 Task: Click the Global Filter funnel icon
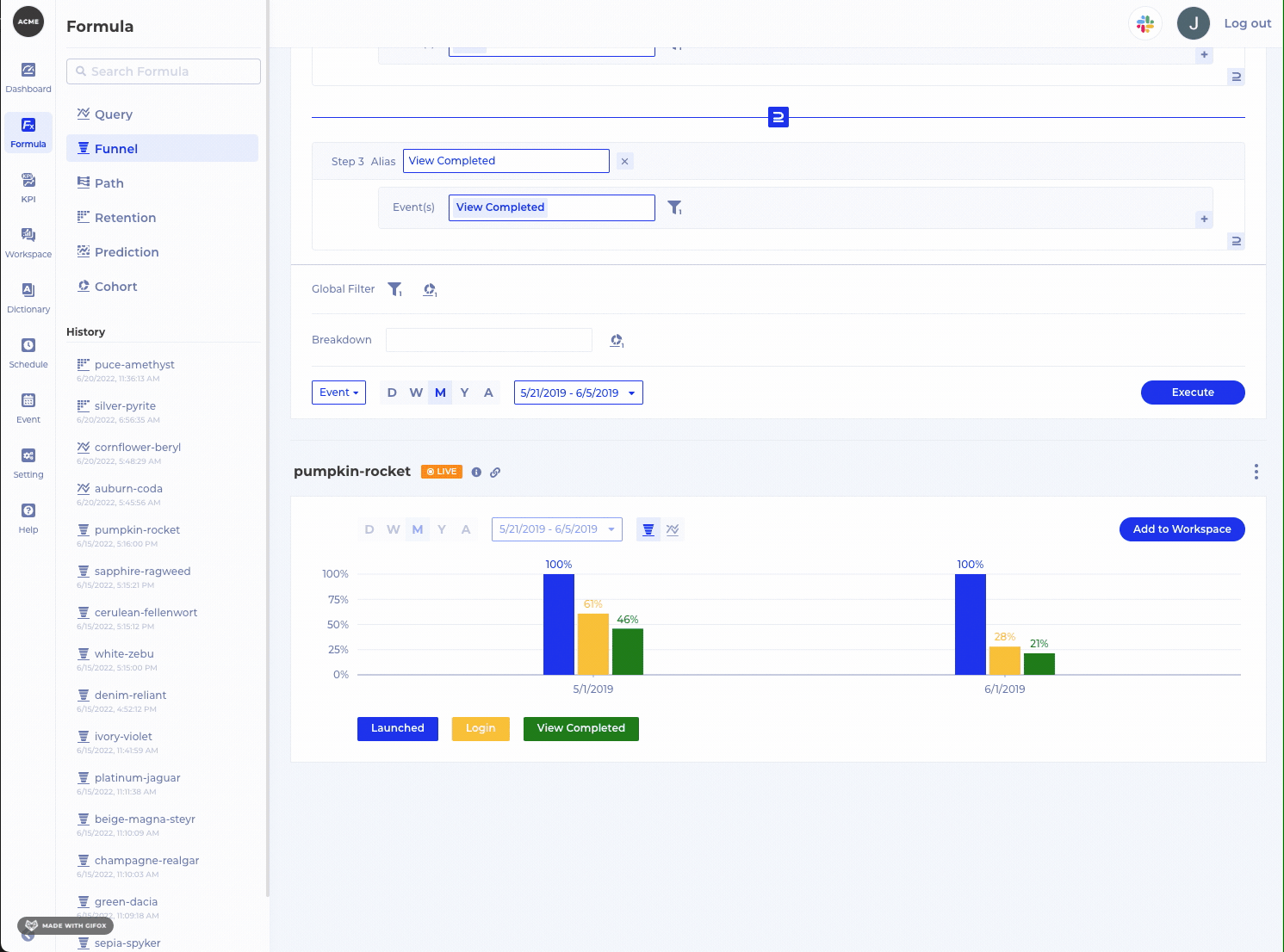click(394, 289)
